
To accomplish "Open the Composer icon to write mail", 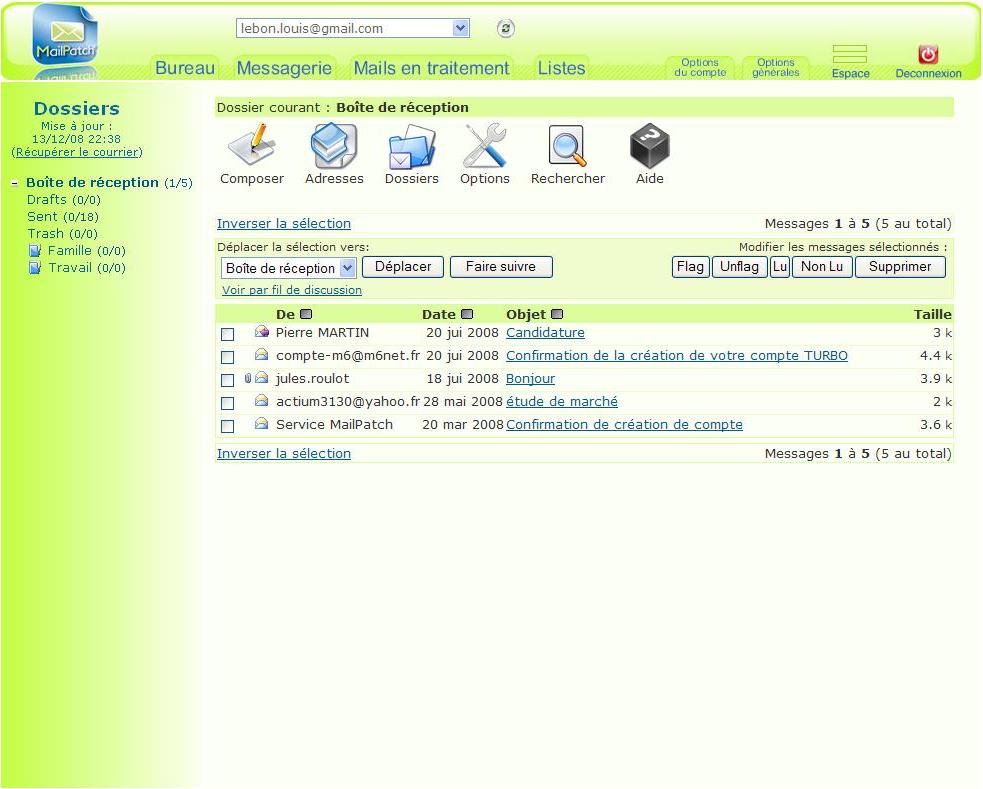I will tap(251, 147).
